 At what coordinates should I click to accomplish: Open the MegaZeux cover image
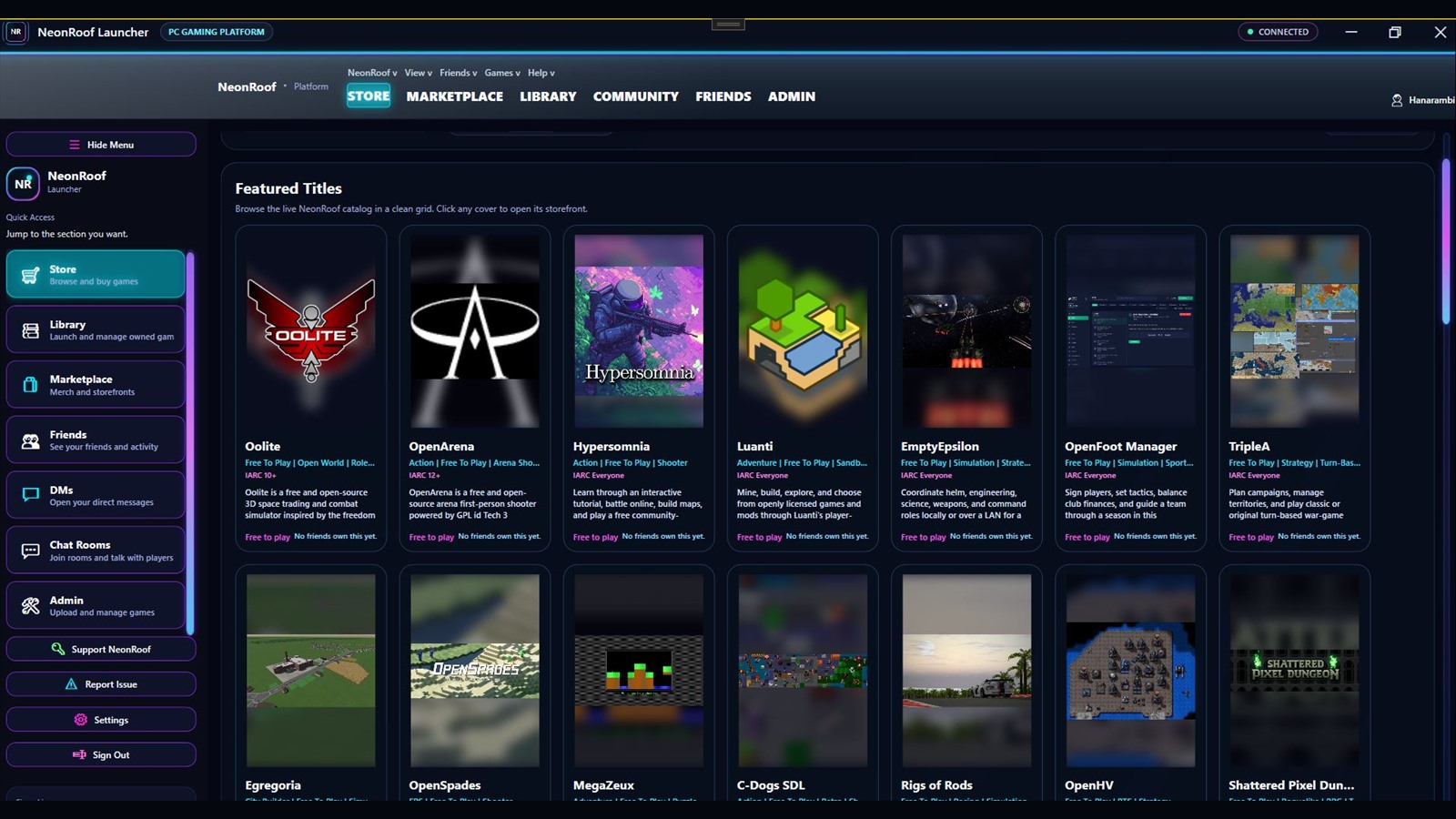[639, 670]
